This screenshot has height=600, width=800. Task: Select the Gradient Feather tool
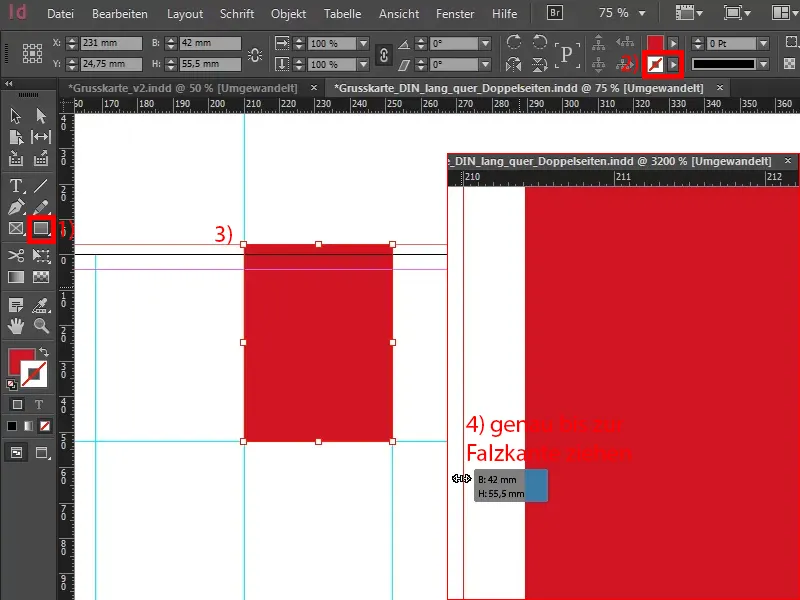tap(41, 277)
